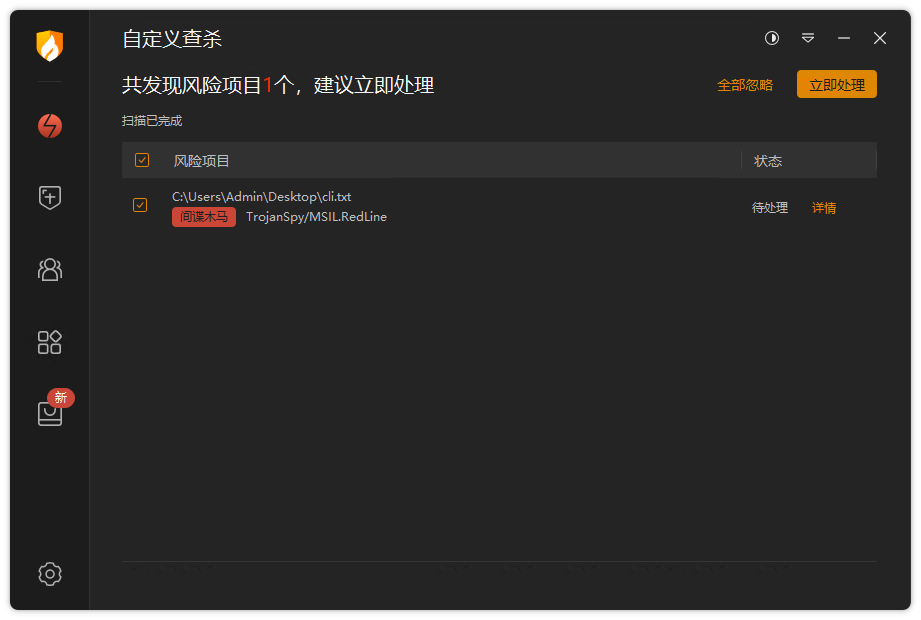Open the protection center shield icon
Image resolution: width=921 pixels, height=620 pixels.
[x=49, y=198]
